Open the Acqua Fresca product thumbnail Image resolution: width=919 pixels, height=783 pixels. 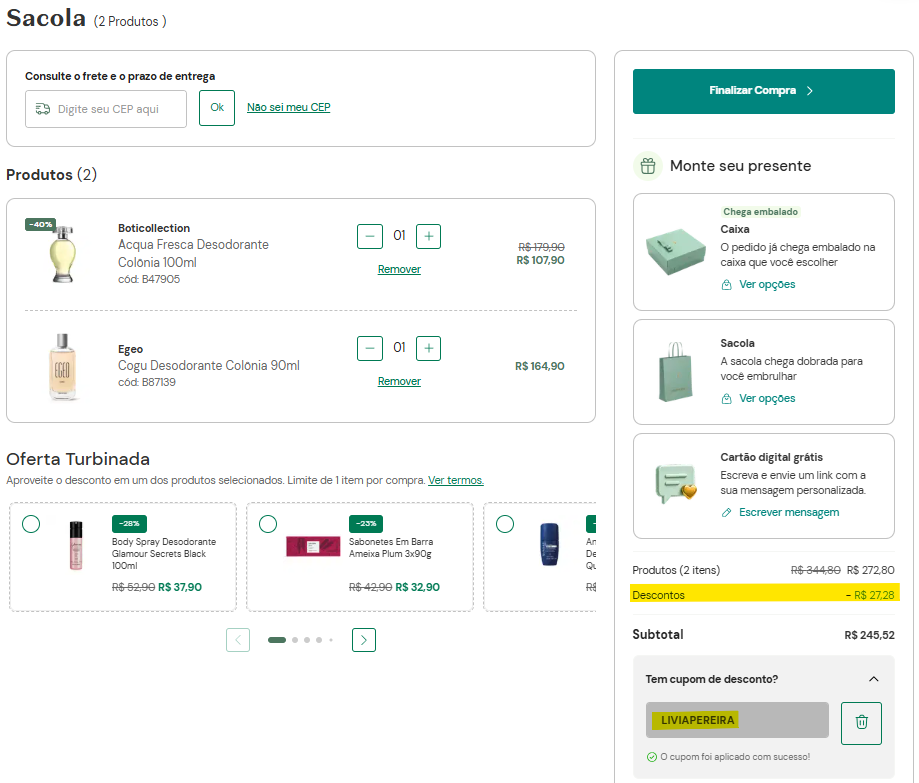[x=63, y=253]
